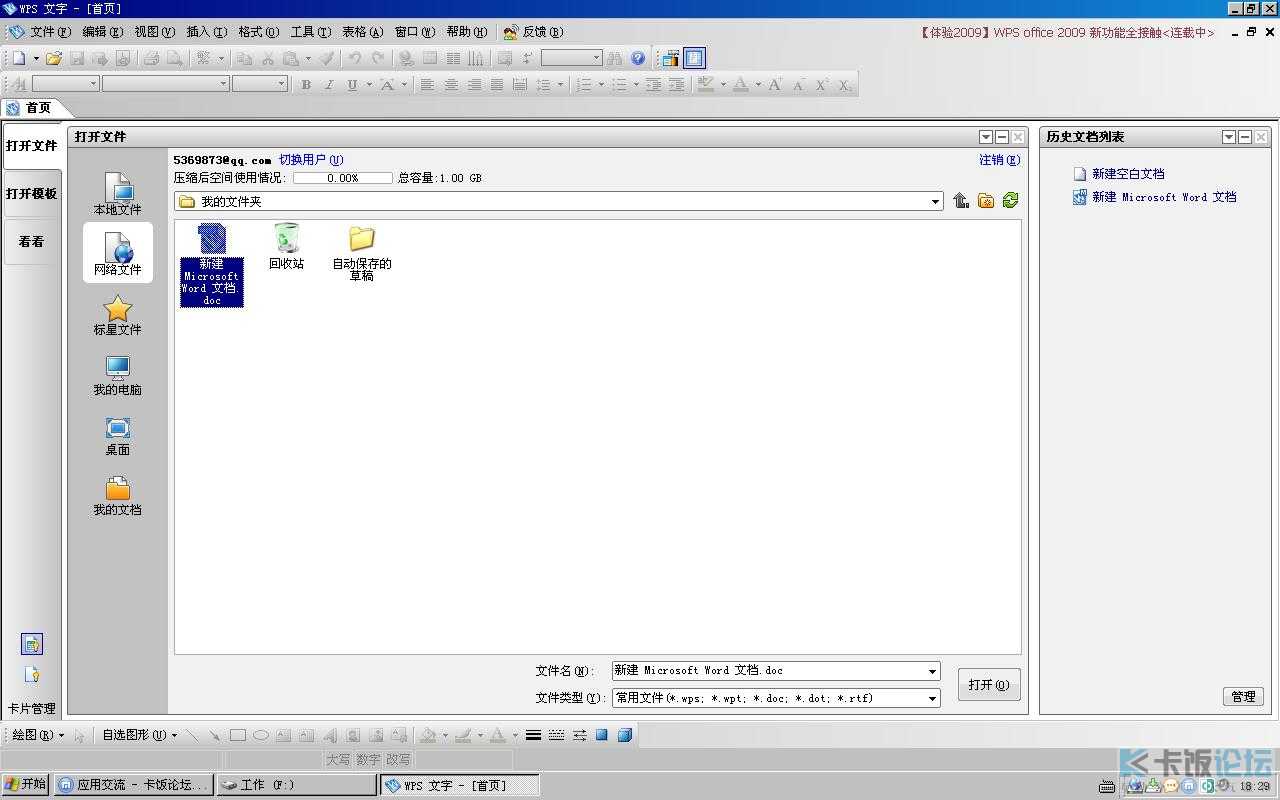This screenshot has width=1280, height=800.
Task: Click the highlight color button
Action: [706, 85]
